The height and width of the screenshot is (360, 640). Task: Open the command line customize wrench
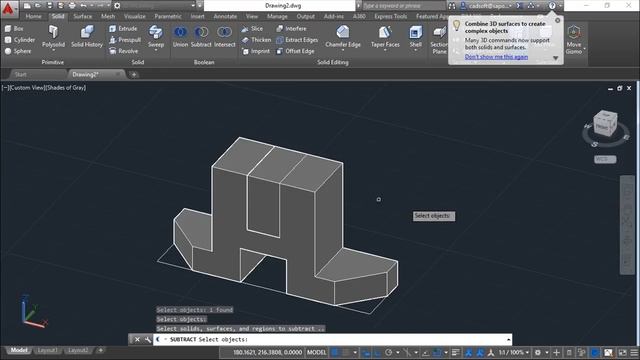click(147, 339)
